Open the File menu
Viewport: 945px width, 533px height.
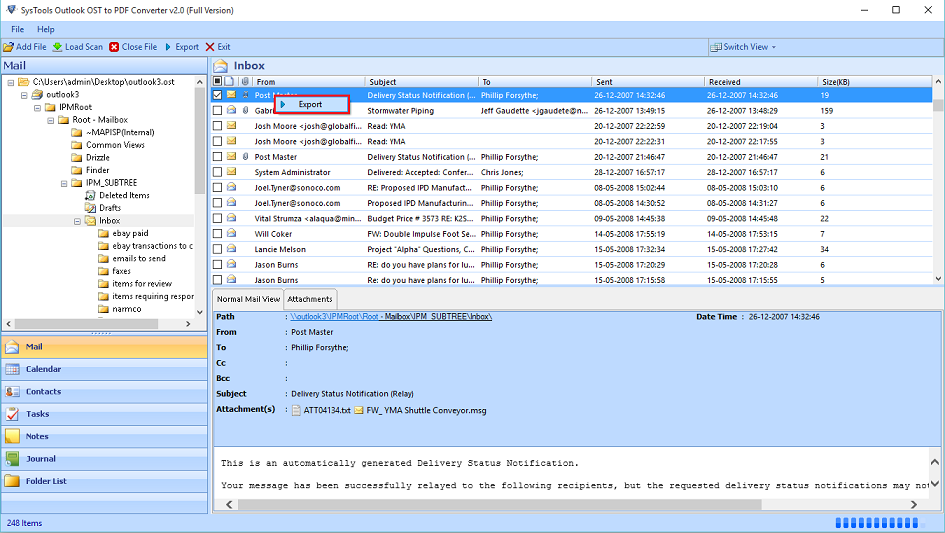(x=17, y=29)
